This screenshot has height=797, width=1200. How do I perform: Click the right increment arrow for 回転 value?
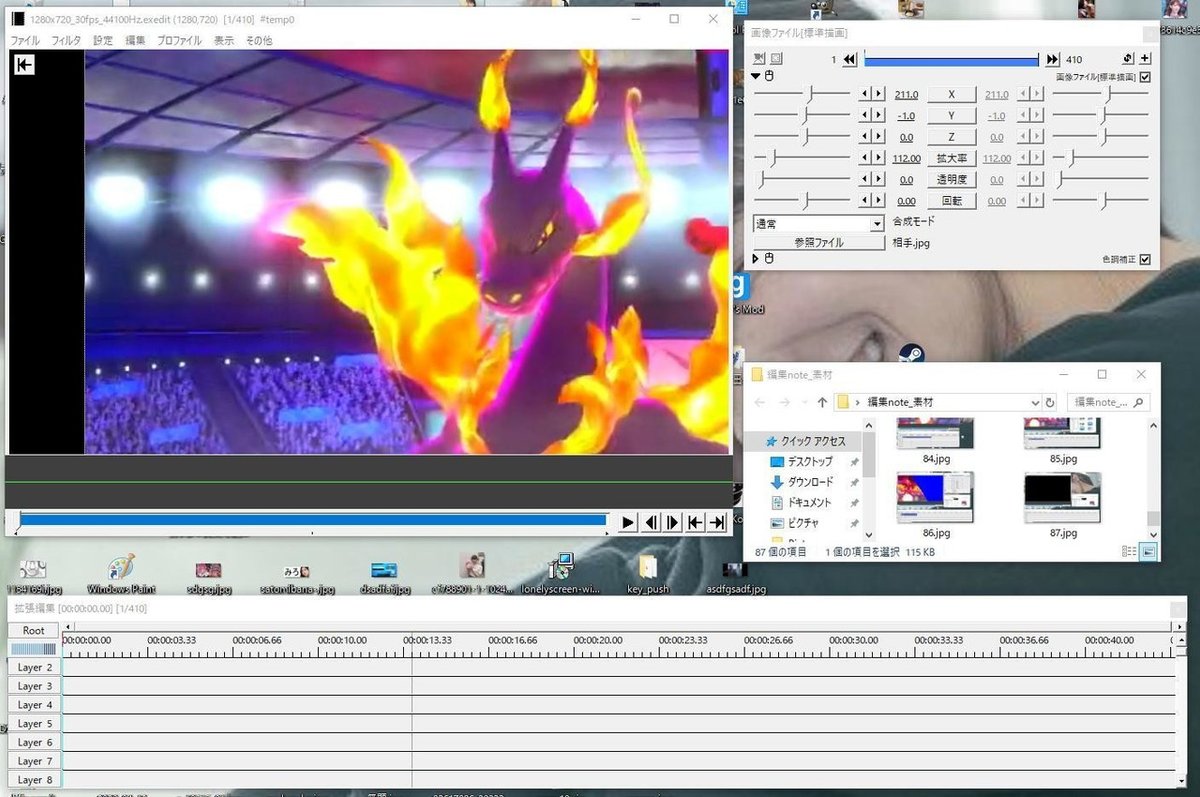pos(879,201)
